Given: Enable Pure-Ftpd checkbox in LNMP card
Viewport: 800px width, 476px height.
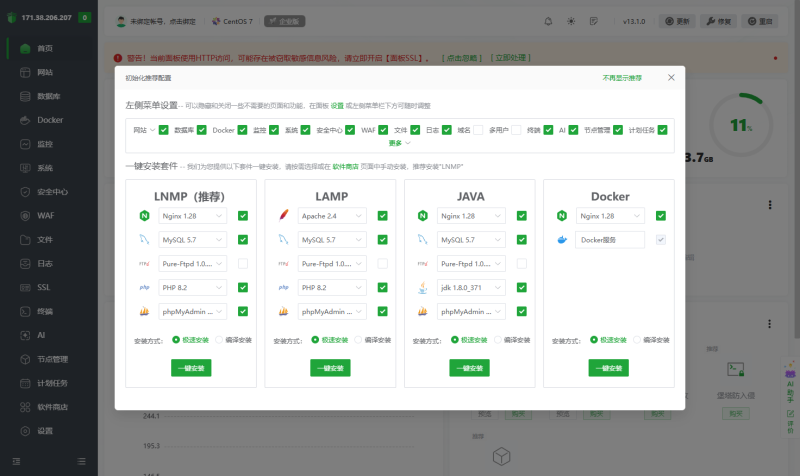Looking at the screenshot, I should pyautogui.click(x=243, y=264).
